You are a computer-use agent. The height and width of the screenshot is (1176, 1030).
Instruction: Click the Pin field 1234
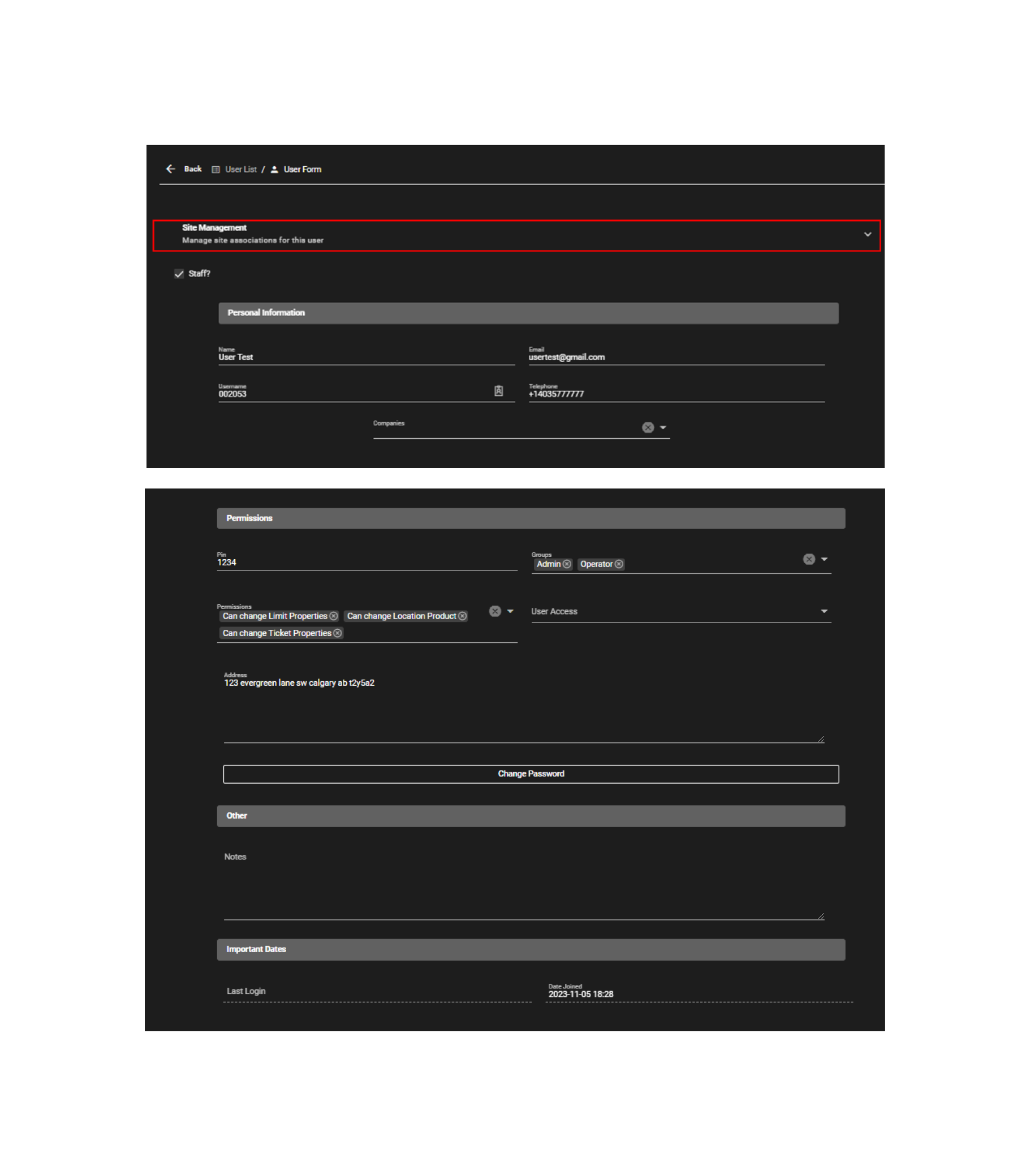(x=367, y=561)
